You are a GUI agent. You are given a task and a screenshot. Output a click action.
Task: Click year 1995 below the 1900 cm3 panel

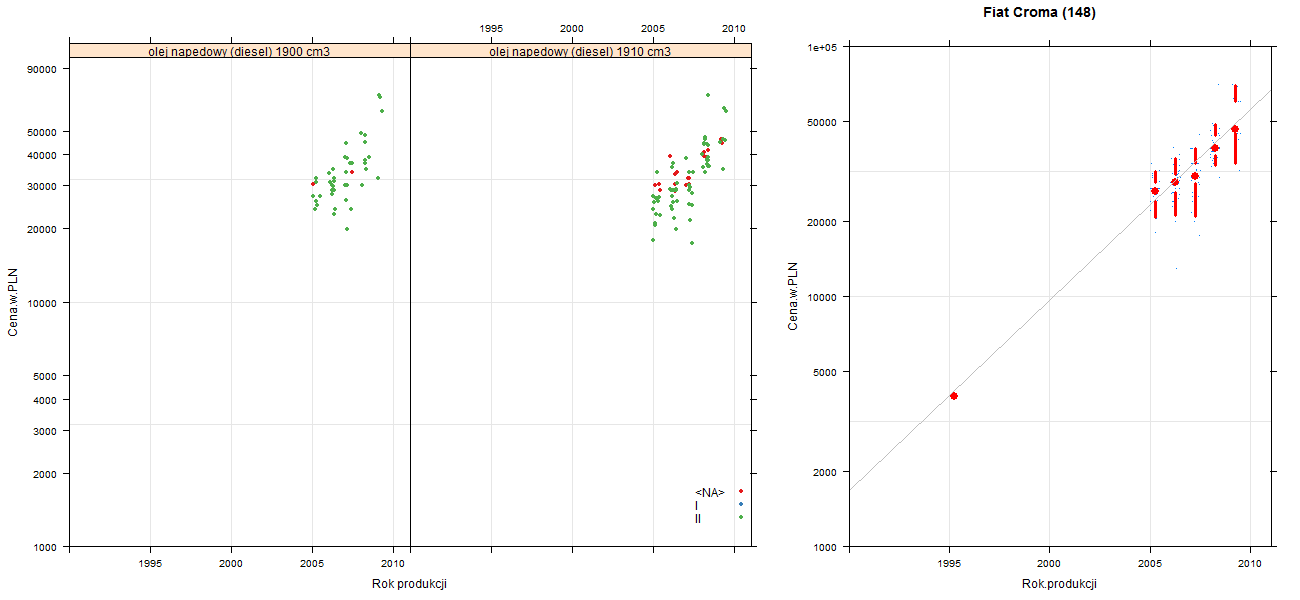tap(150, 564)
